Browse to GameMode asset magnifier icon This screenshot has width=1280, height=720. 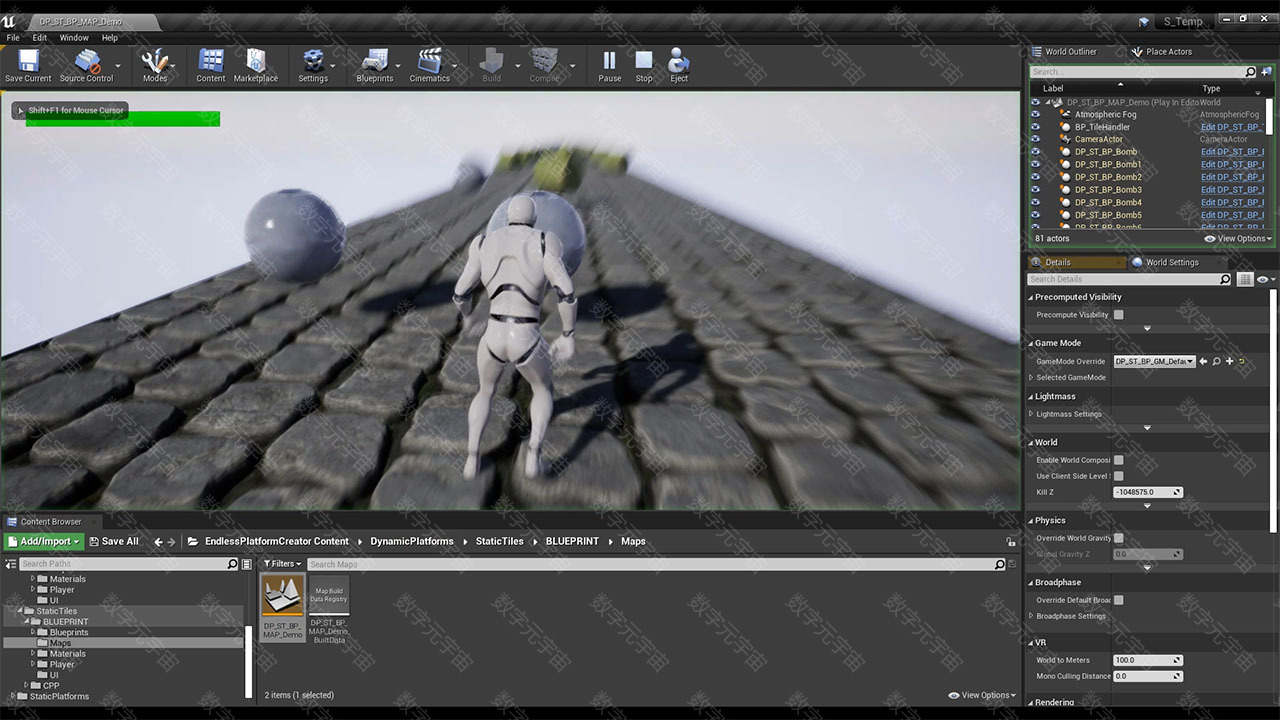tap(1216, 361)
